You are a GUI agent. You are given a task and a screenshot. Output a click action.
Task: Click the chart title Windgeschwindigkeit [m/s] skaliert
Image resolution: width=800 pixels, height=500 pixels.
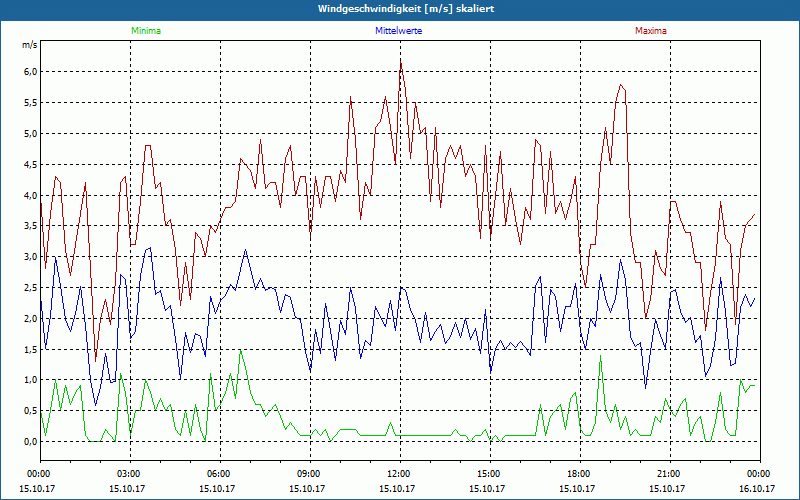tap(406, 9)
